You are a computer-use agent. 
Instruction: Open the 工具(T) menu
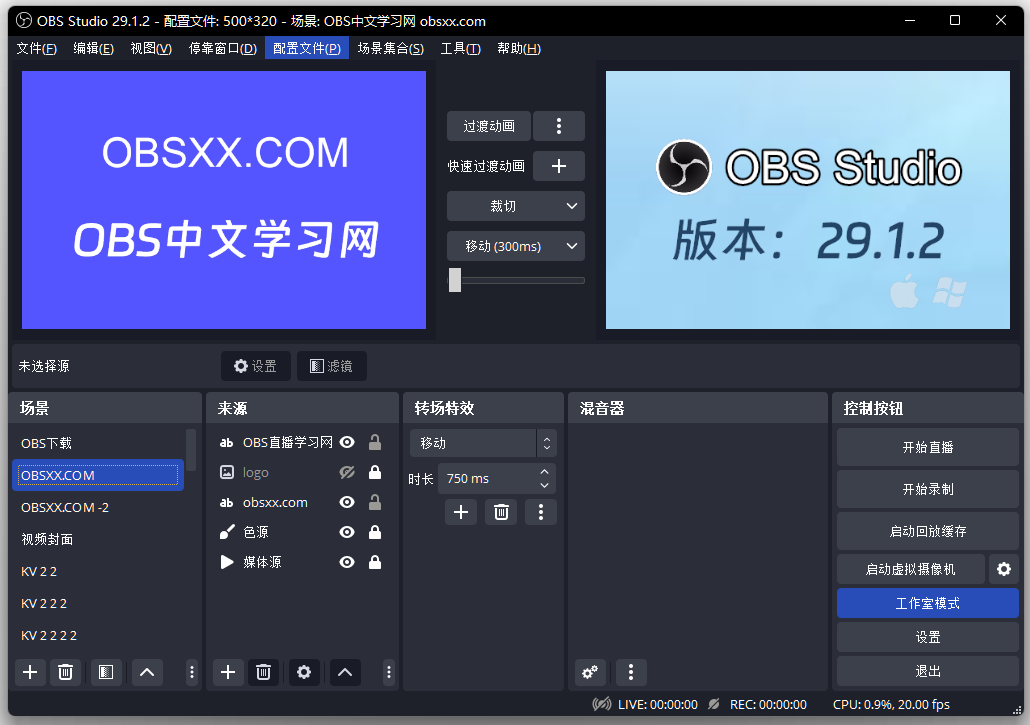click(460, 49)
